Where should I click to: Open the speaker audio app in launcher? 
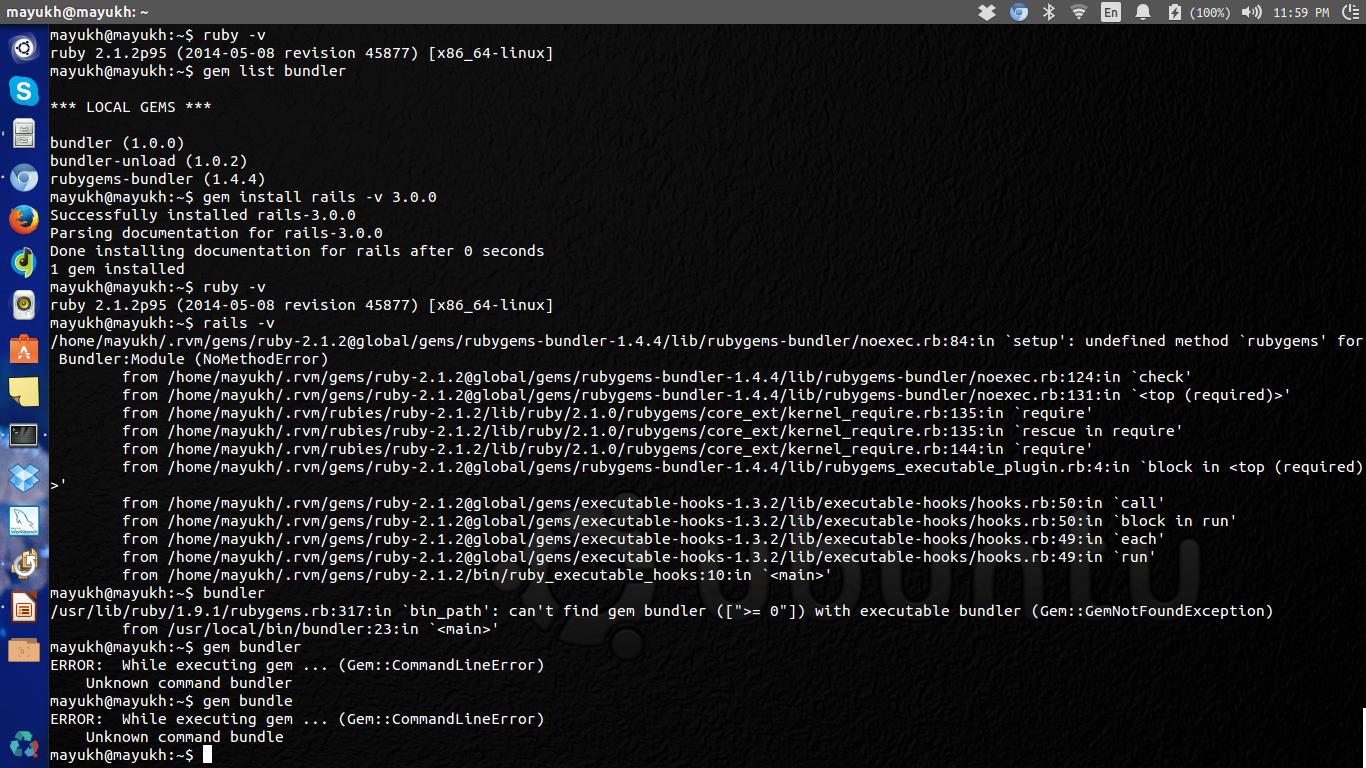click(24, 306)
